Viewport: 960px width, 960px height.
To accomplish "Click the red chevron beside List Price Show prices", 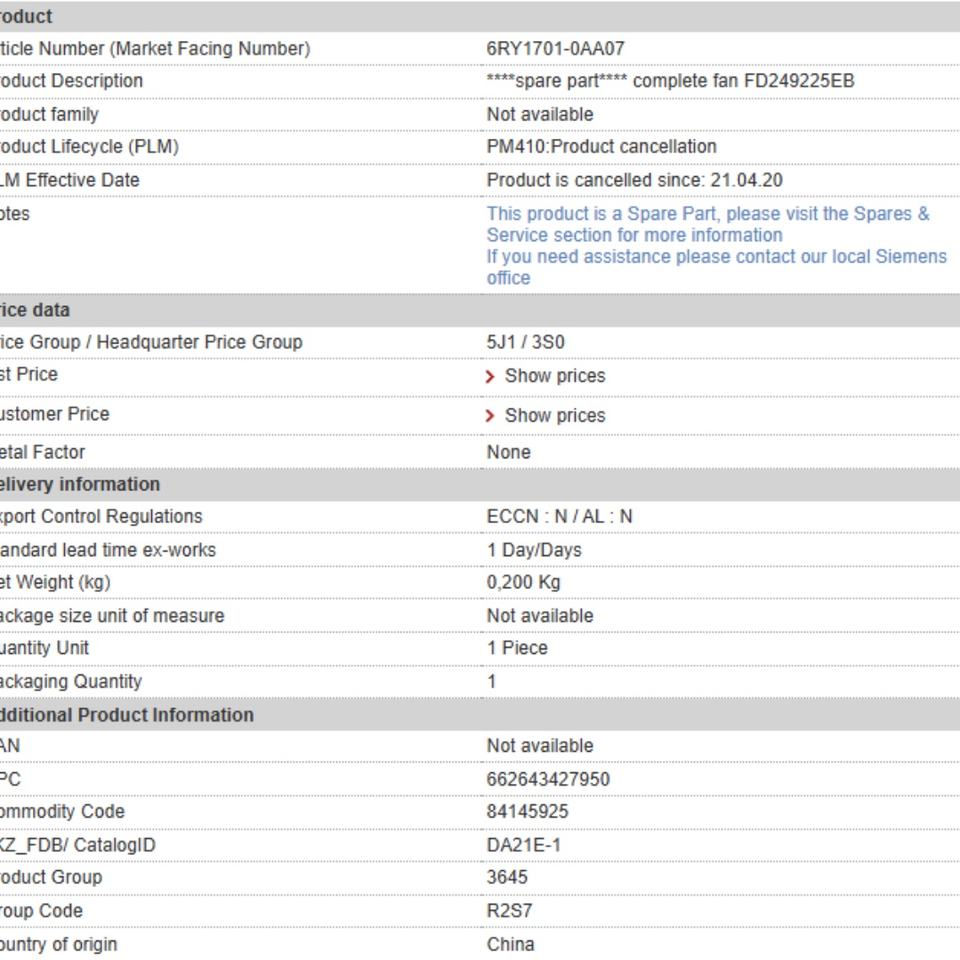I will pos(490,377).
